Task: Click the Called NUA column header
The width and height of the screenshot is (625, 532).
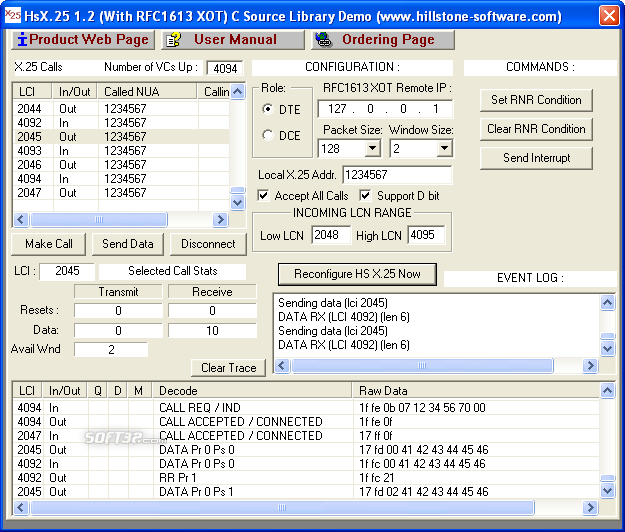Action: tap(148, 92)
